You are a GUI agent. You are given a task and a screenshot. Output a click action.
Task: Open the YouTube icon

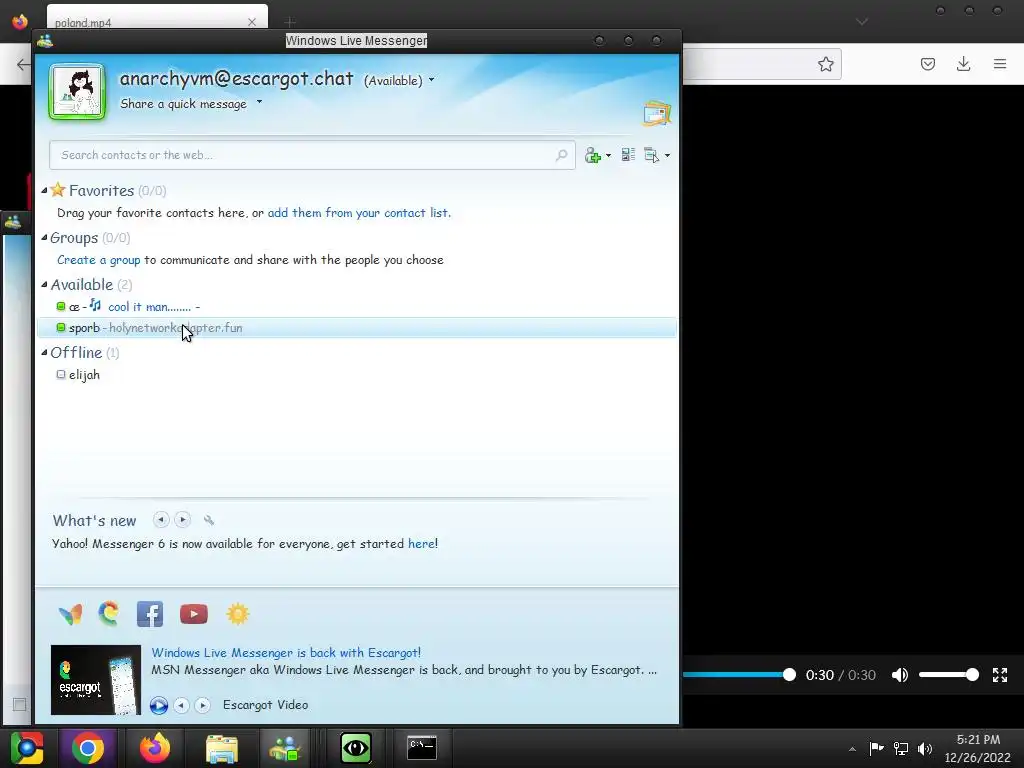pos(194,614)
